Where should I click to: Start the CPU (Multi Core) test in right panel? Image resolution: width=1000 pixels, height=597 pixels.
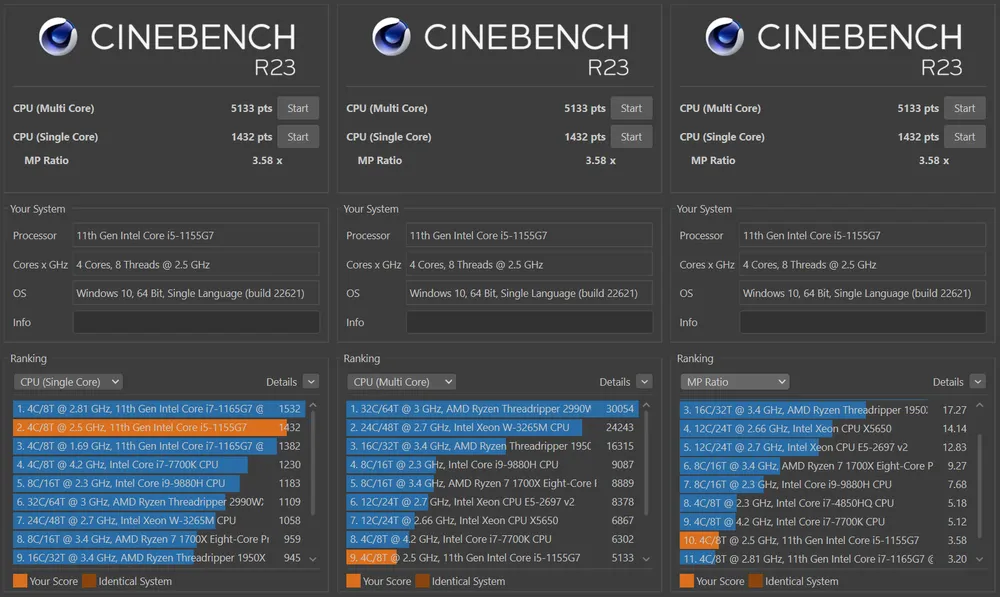964,108
